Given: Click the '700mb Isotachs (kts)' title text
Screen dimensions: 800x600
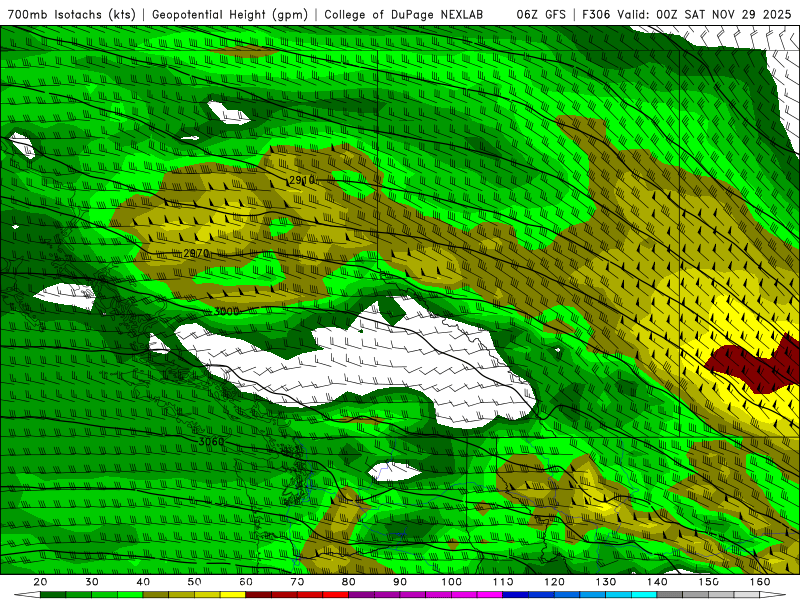Looking at the screenshot, I should pos(71,14).
